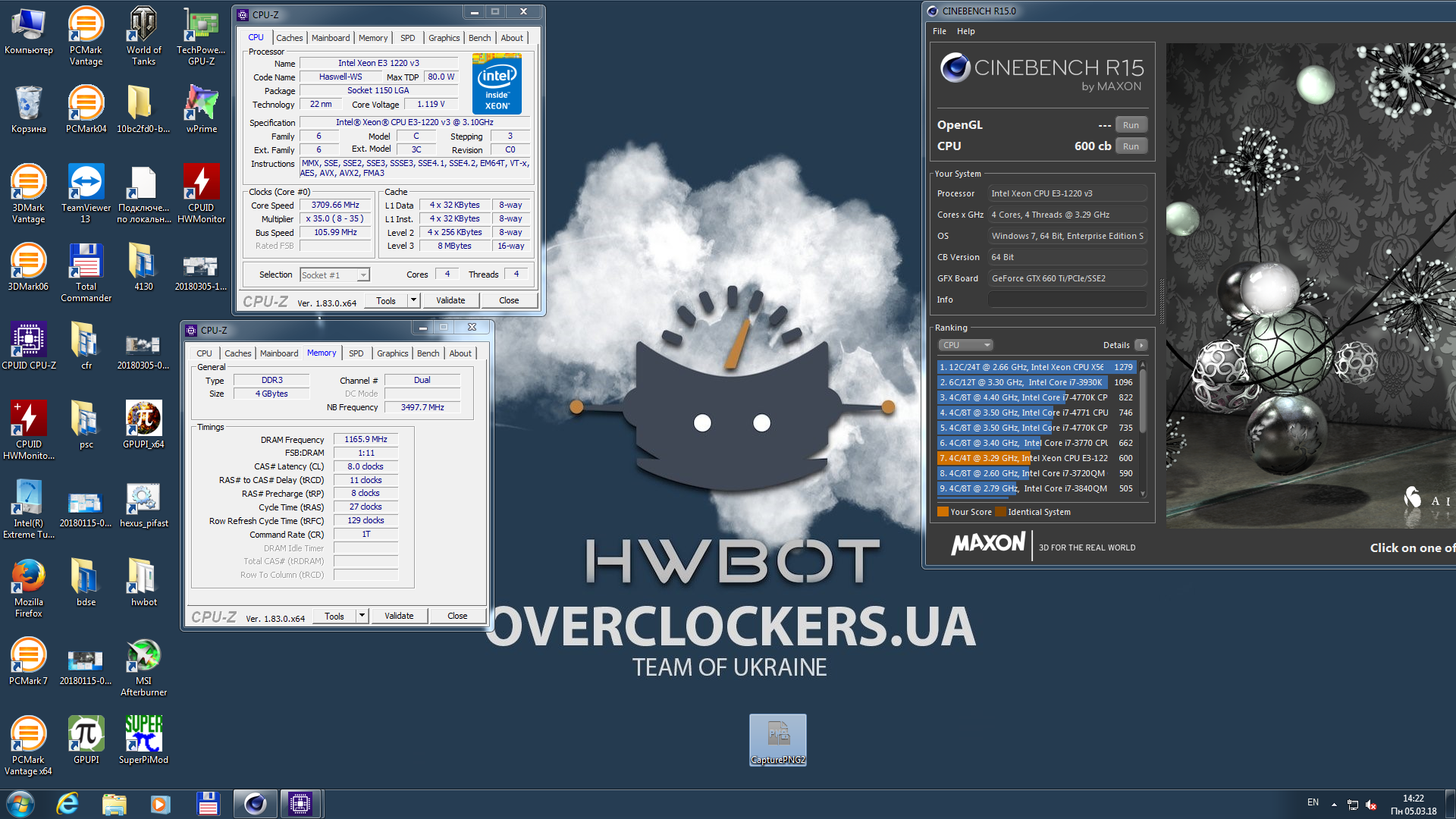Run the CPU benchmark in Cinebench
Viewport: 1456px width, 819px height.
1131,146
